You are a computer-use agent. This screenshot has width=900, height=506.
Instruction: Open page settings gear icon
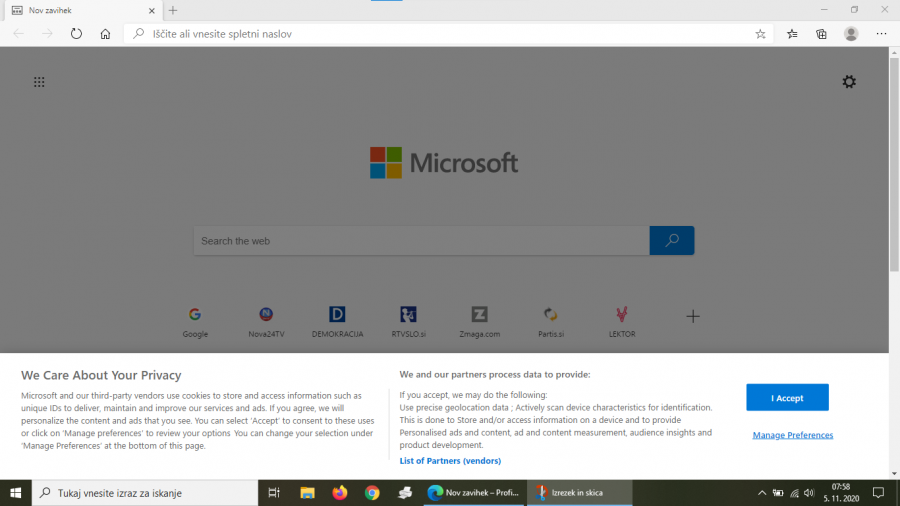tap(849, 82)
